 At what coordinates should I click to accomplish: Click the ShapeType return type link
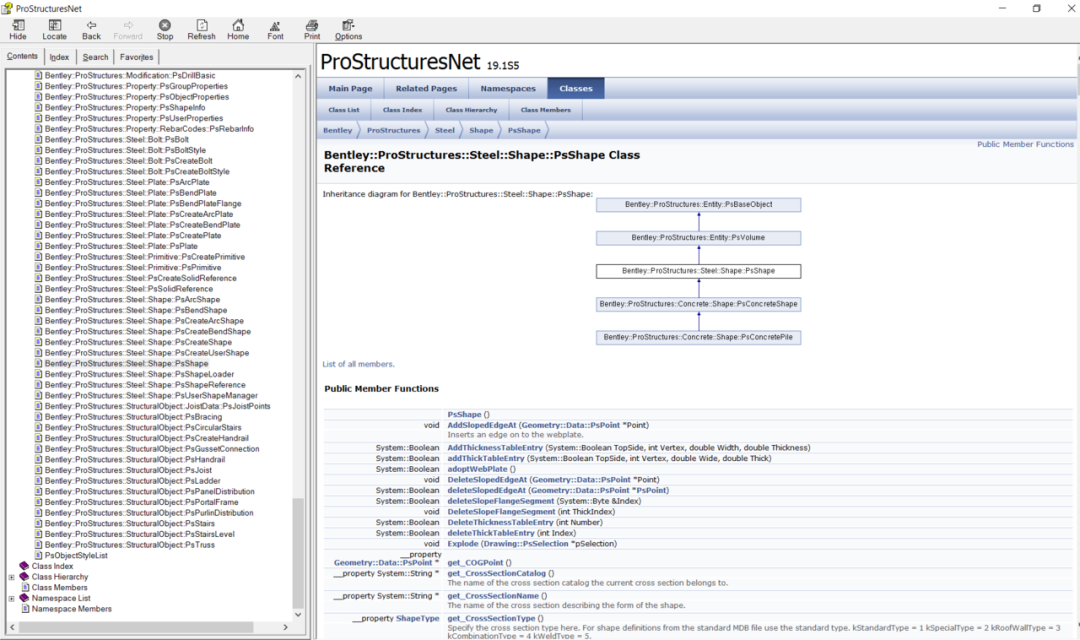[417, 619]
